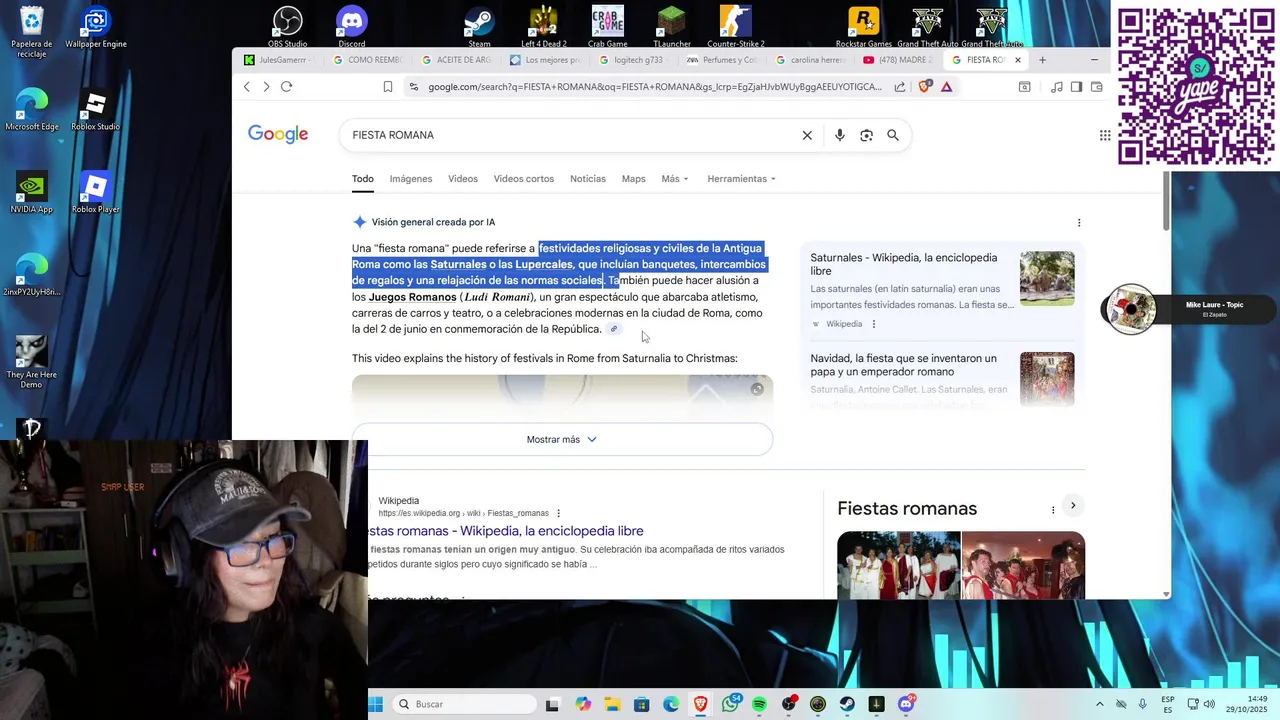1280x720 pixels.
Task: Go forward with the browser forward arrow
Action: (x=266, y=87)
